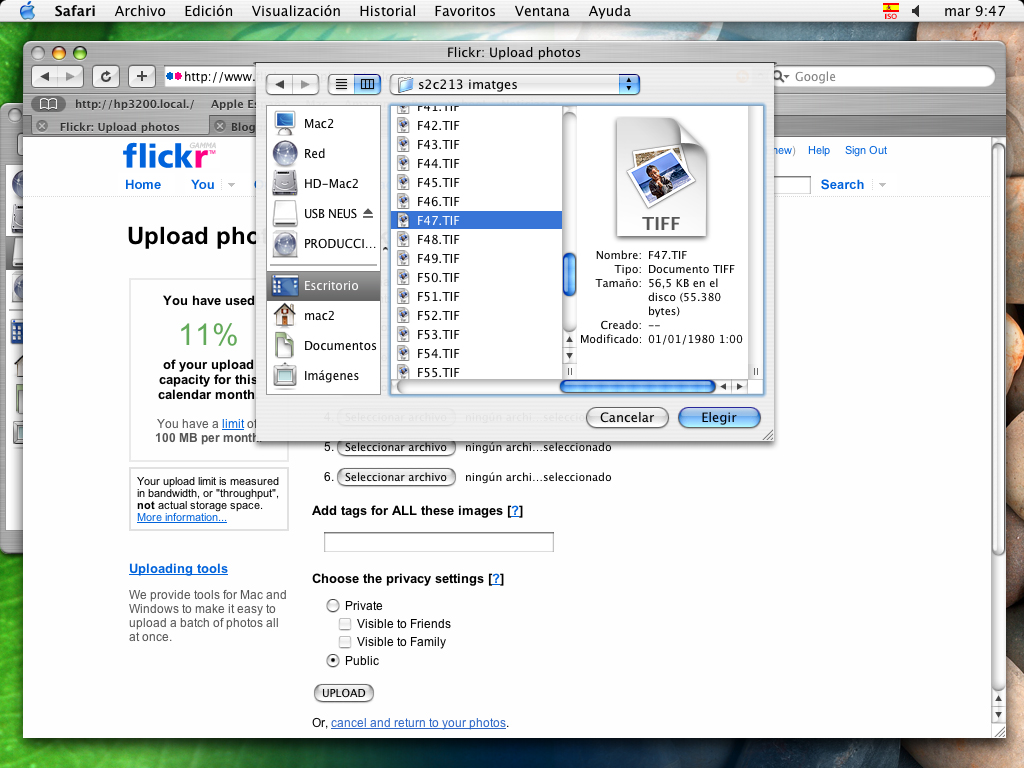Click the tags text input field
Image resolution: width=1024 pixels, height=768 pixels.
439,542
